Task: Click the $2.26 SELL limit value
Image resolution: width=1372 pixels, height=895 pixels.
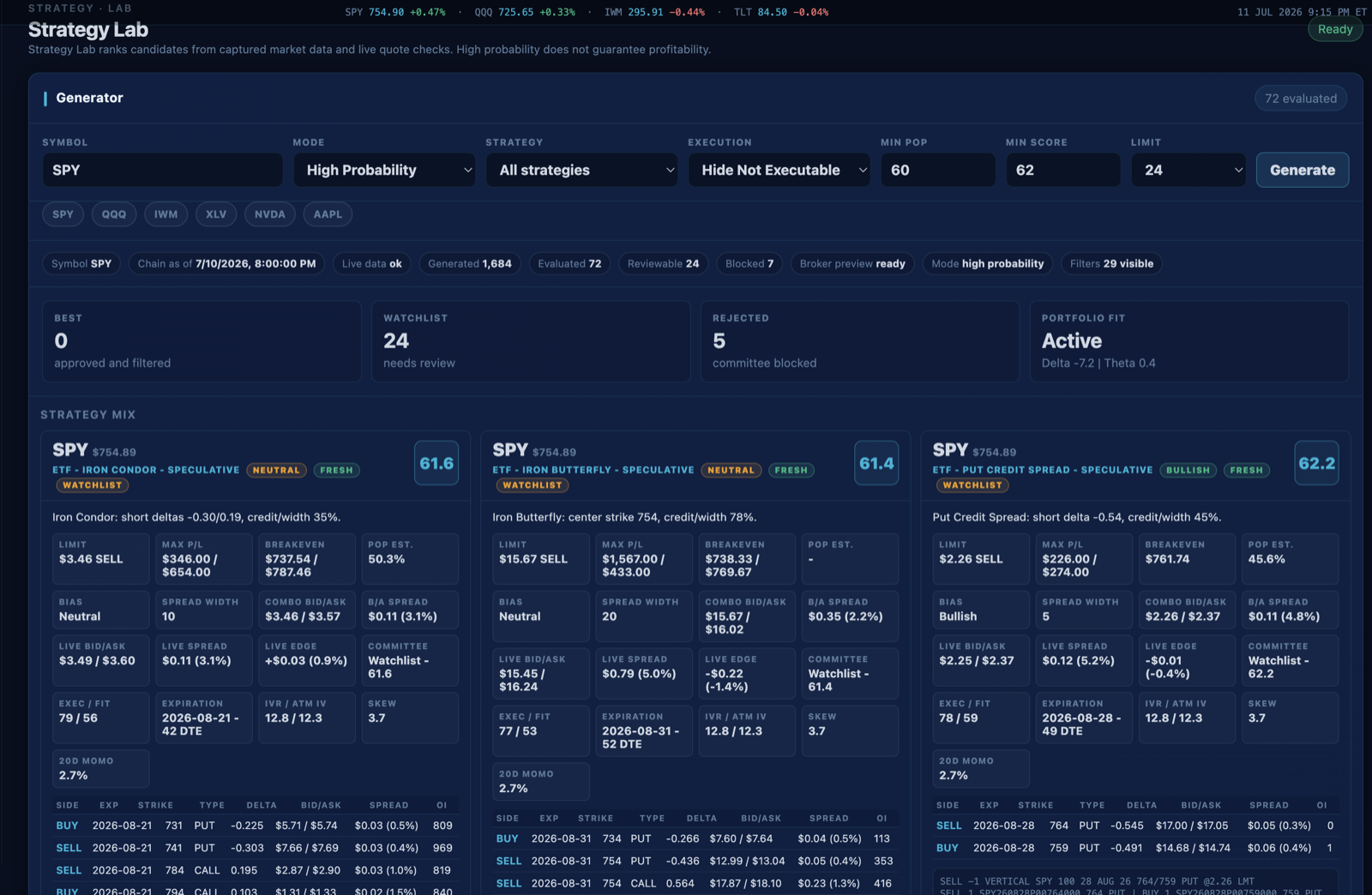Action: click(x=971, y=559)
